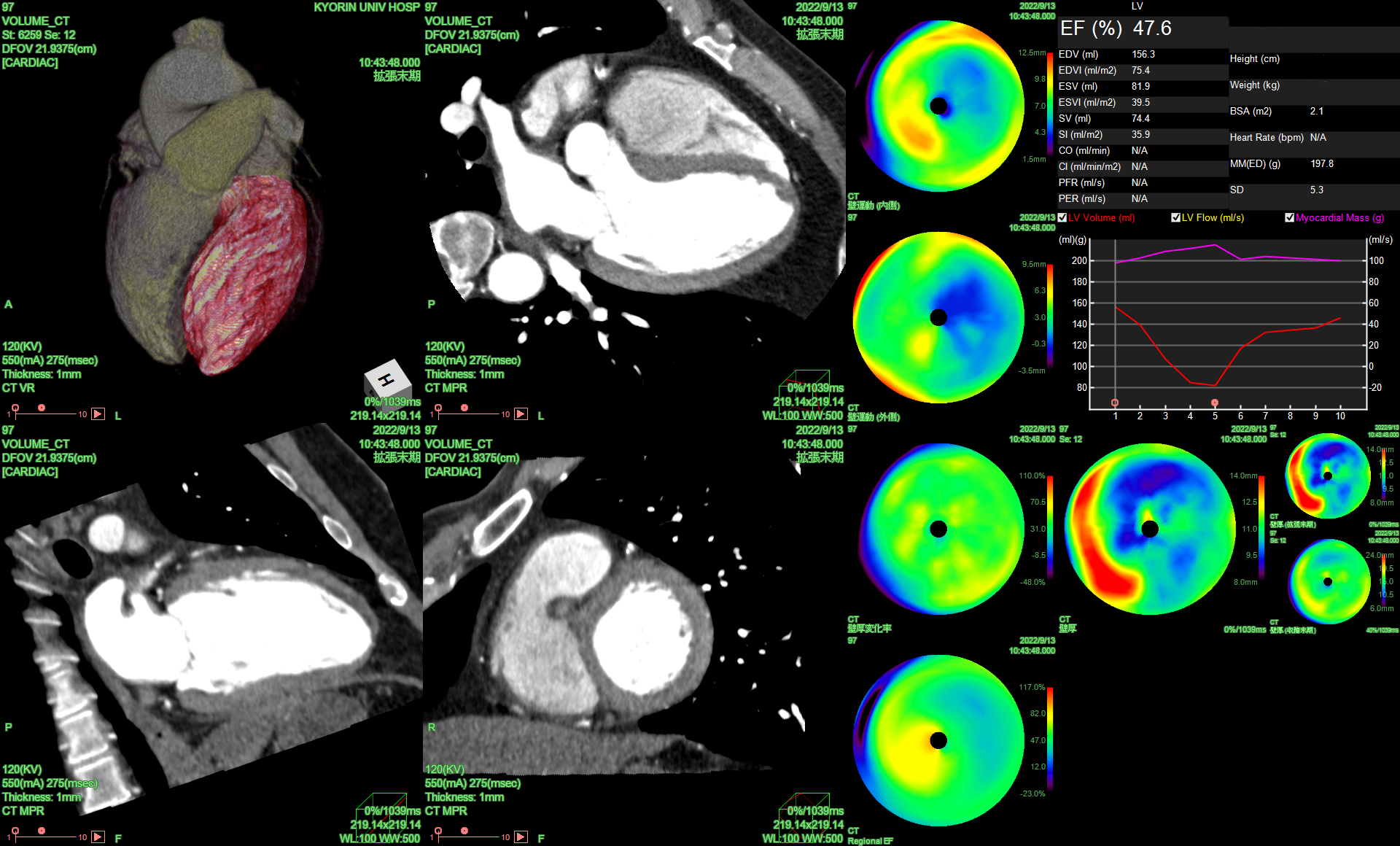Image resolution: width=1400 pixels, height=846 pixels.
Task: Open the end-diastole wall thickness thumbnail
Action: pos(1328,476)
